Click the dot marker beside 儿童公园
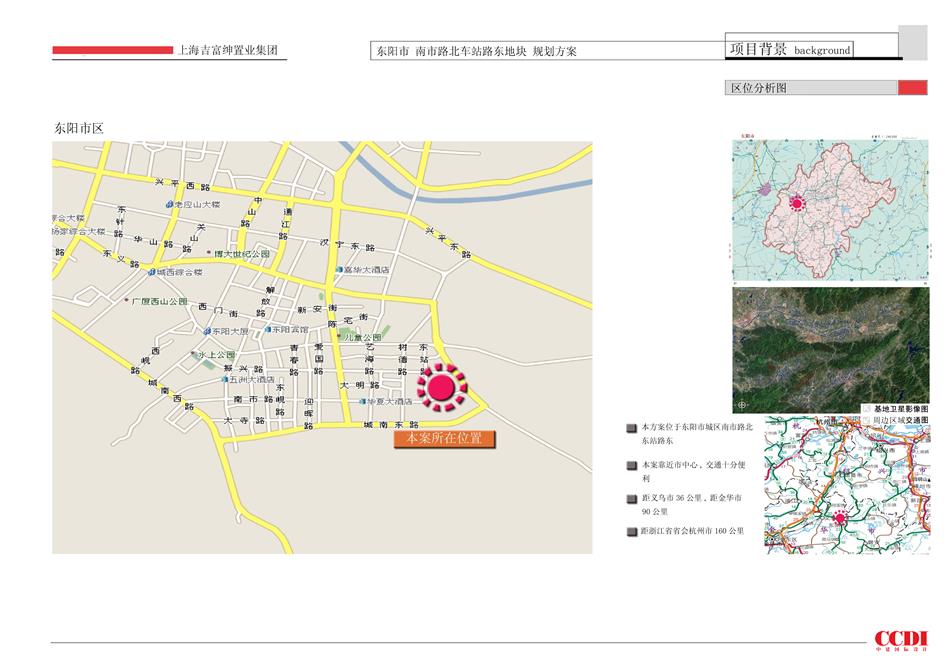This screenshot has width=950, height=671. pos(339,337)
